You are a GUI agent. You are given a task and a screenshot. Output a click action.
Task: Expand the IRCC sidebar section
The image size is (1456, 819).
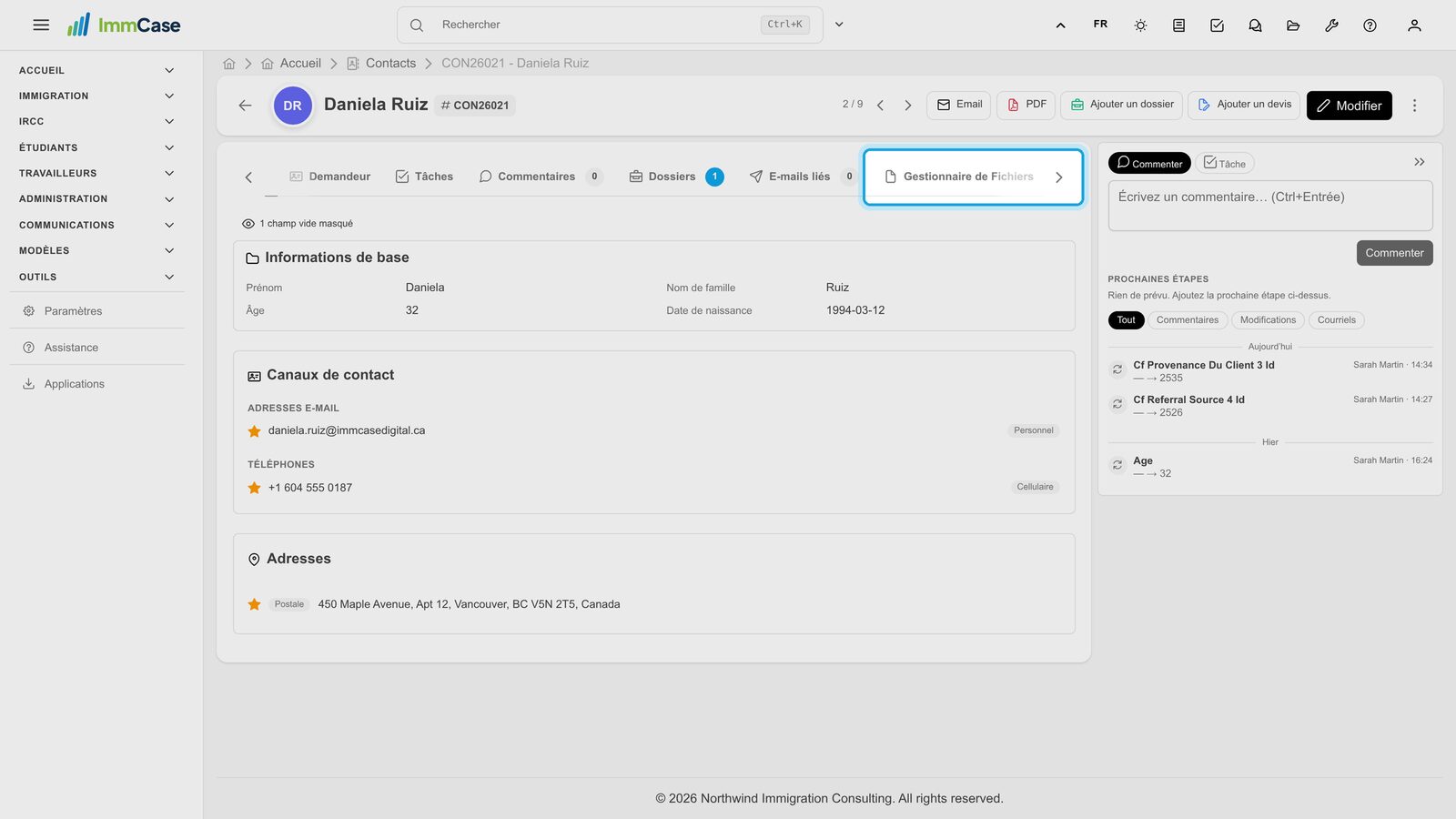point(96,122)
